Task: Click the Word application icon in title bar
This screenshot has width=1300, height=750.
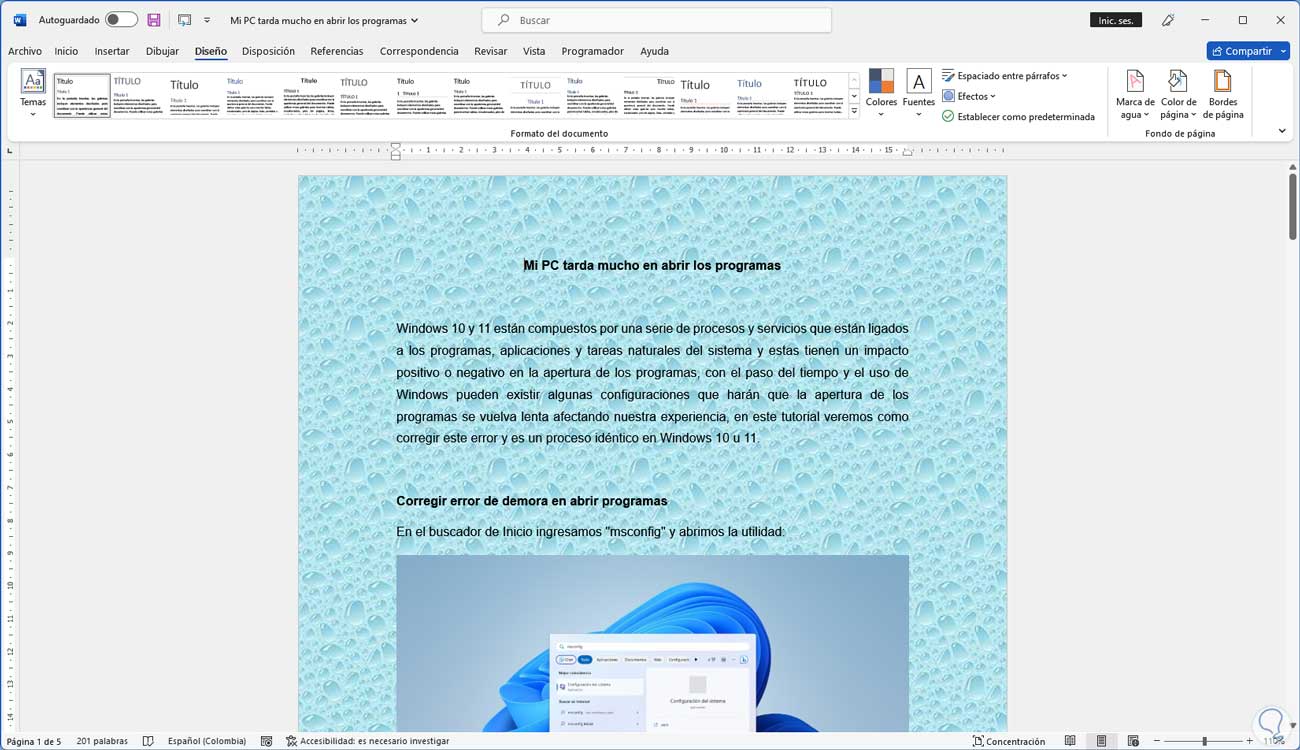Action: (x=20, y=20)
